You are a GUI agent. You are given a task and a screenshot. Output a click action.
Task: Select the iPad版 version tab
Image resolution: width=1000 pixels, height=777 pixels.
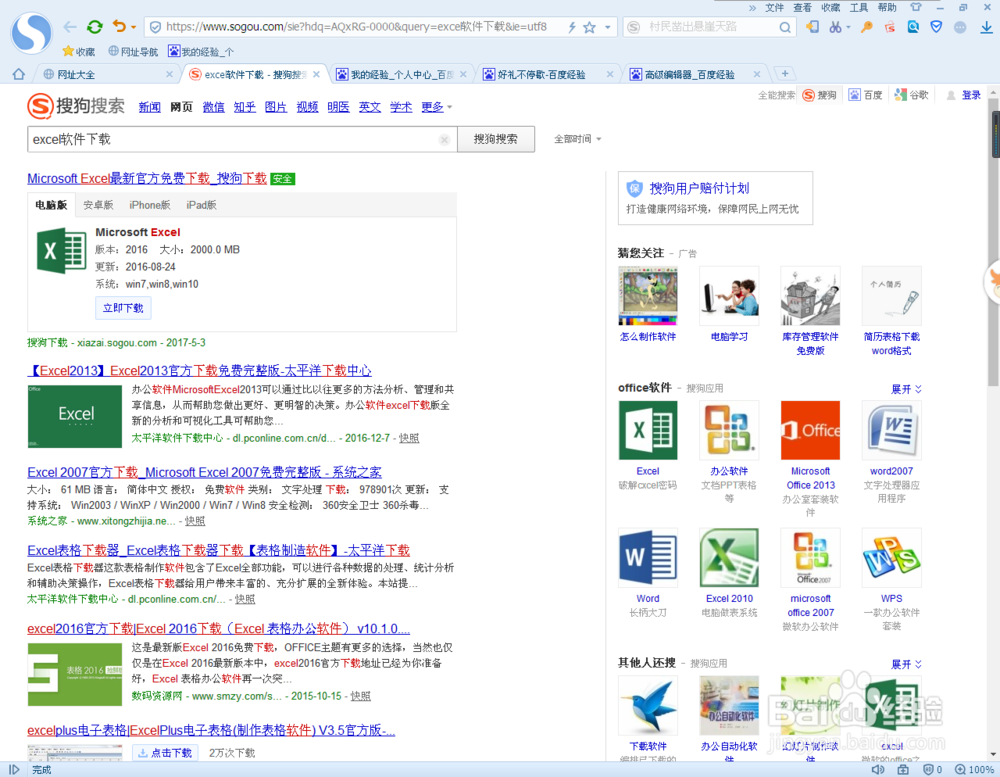point(201,205)
